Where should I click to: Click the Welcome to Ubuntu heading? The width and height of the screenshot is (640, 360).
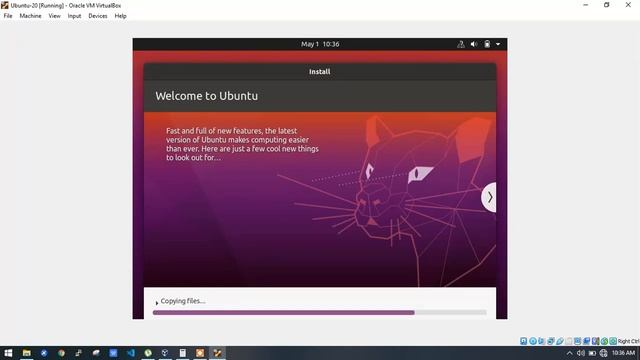click(x=207, y=96)
